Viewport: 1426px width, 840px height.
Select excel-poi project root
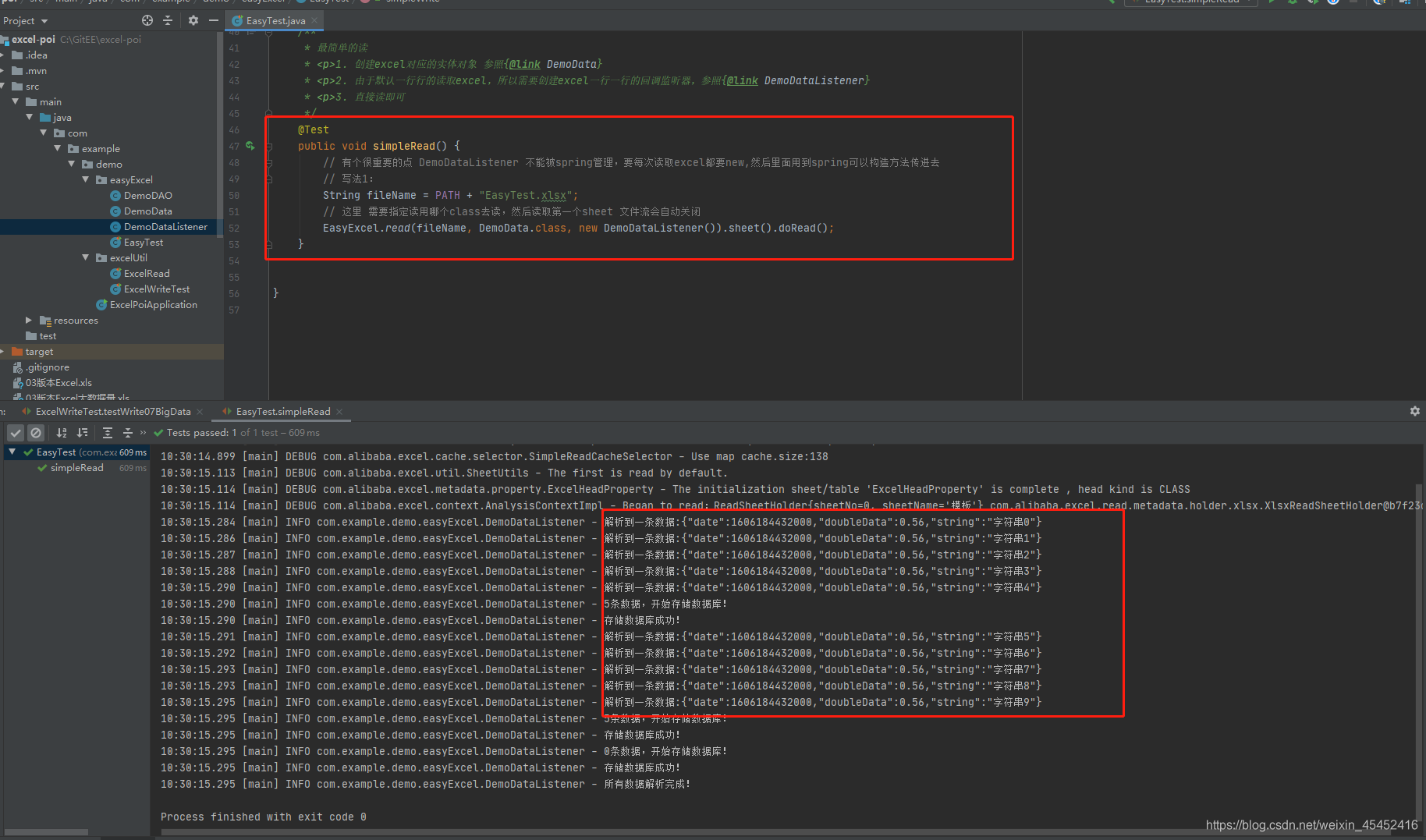coord(34,40)
